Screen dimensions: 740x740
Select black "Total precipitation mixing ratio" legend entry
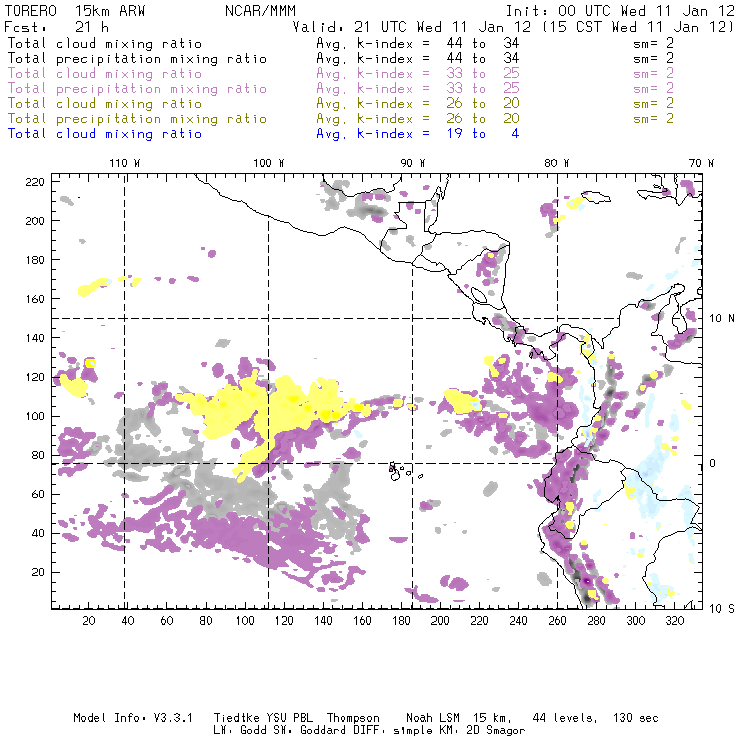pyautogui.click(x=137, y=59)
